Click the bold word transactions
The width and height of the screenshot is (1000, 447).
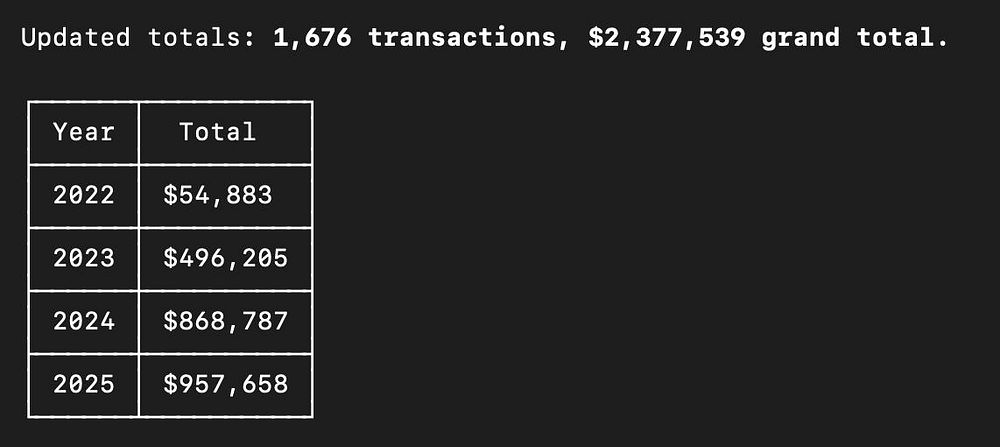(462, 38)
